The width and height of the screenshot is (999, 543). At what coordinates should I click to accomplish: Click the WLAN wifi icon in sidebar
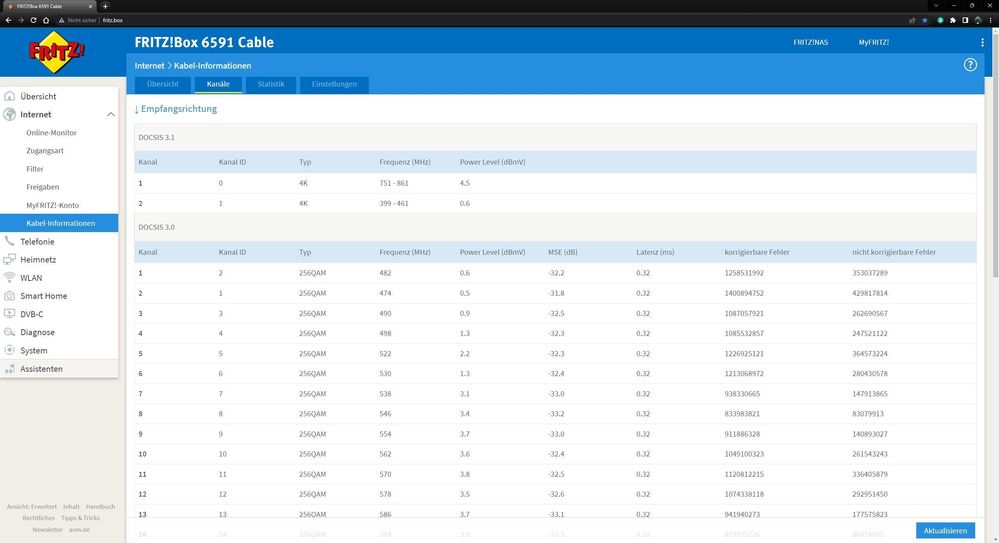coord(10,278)
